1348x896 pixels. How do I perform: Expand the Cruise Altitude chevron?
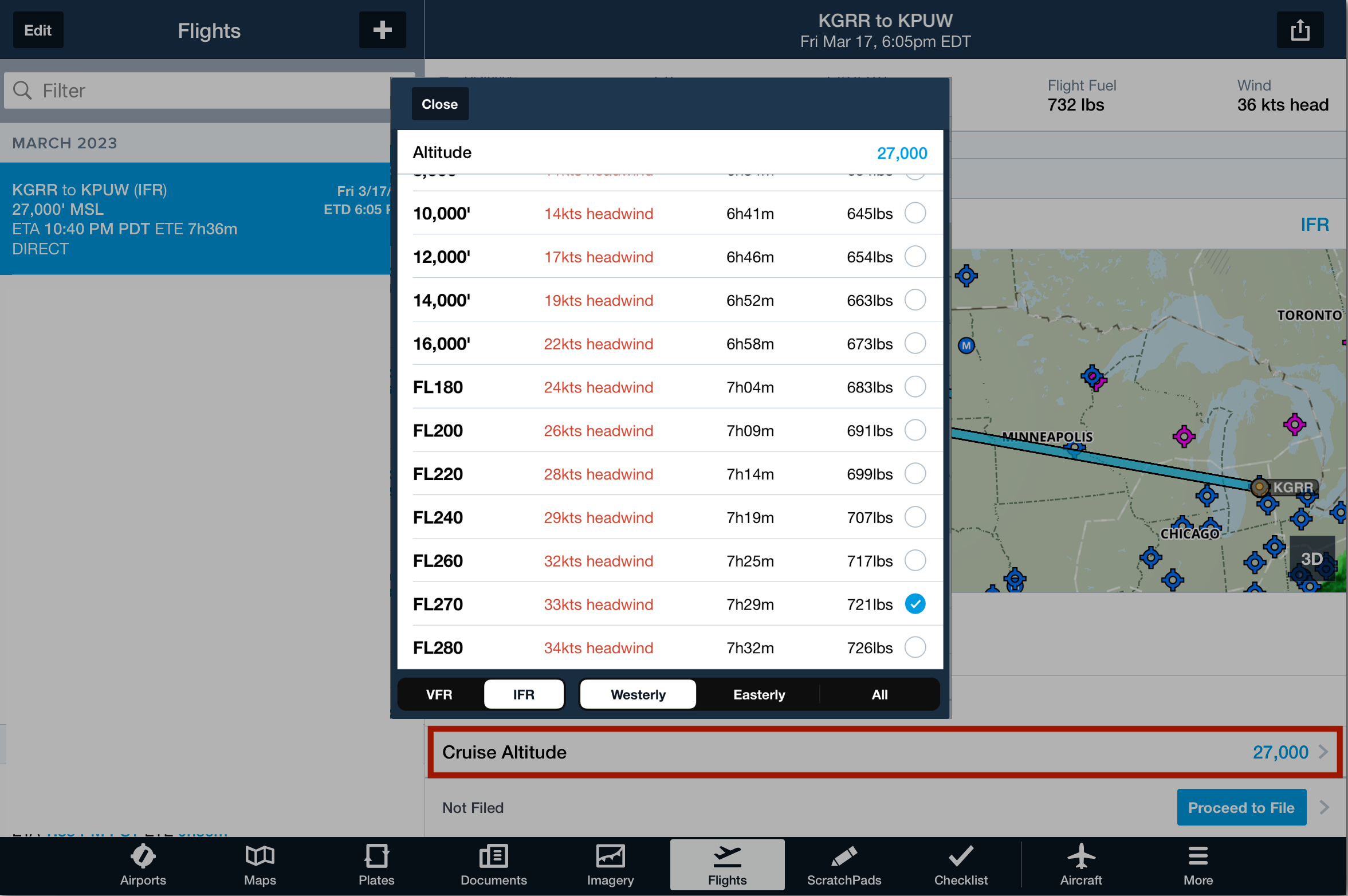(1323, 752)
